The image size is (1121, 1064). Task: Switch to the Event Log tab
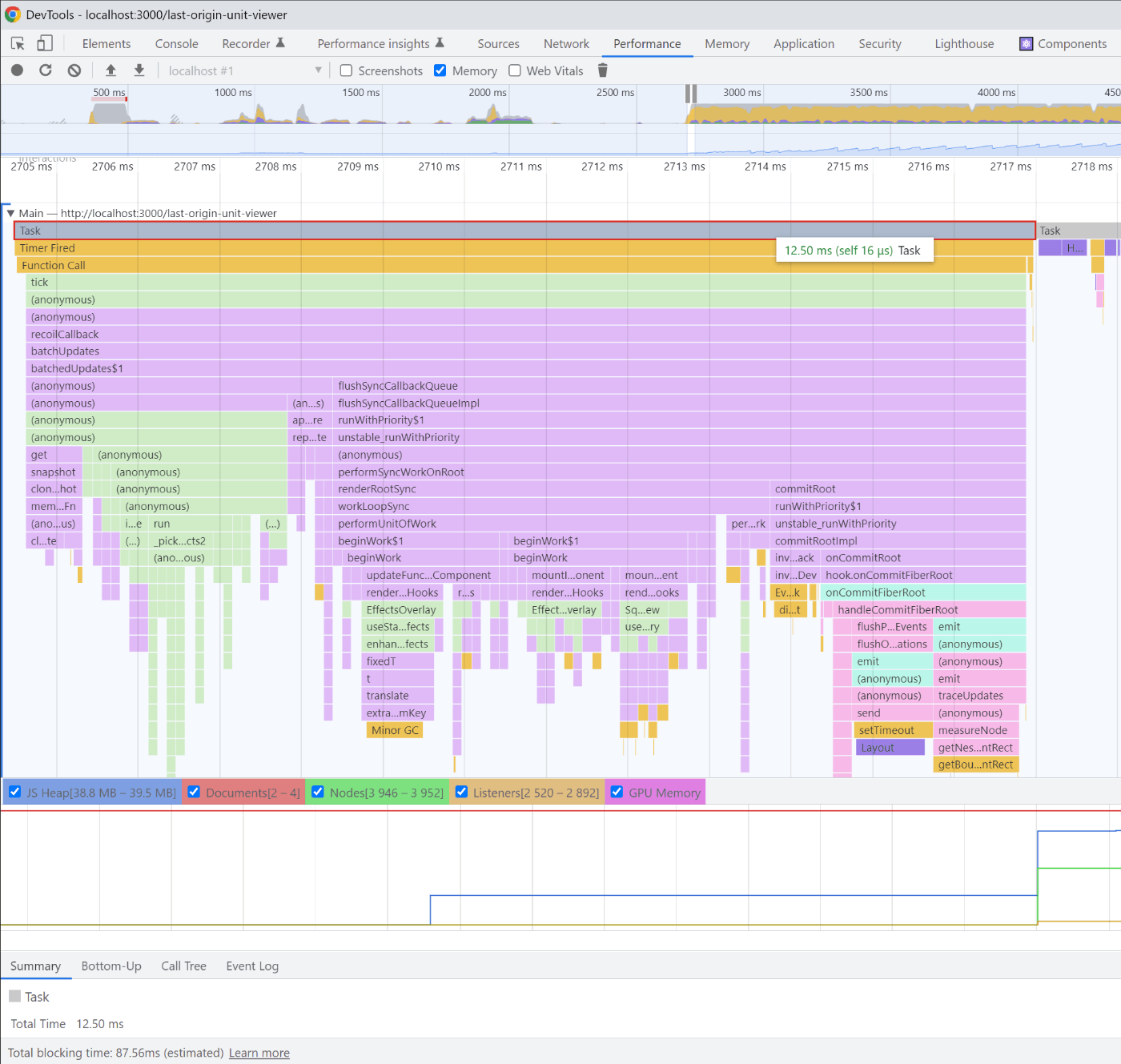(252, 966)
